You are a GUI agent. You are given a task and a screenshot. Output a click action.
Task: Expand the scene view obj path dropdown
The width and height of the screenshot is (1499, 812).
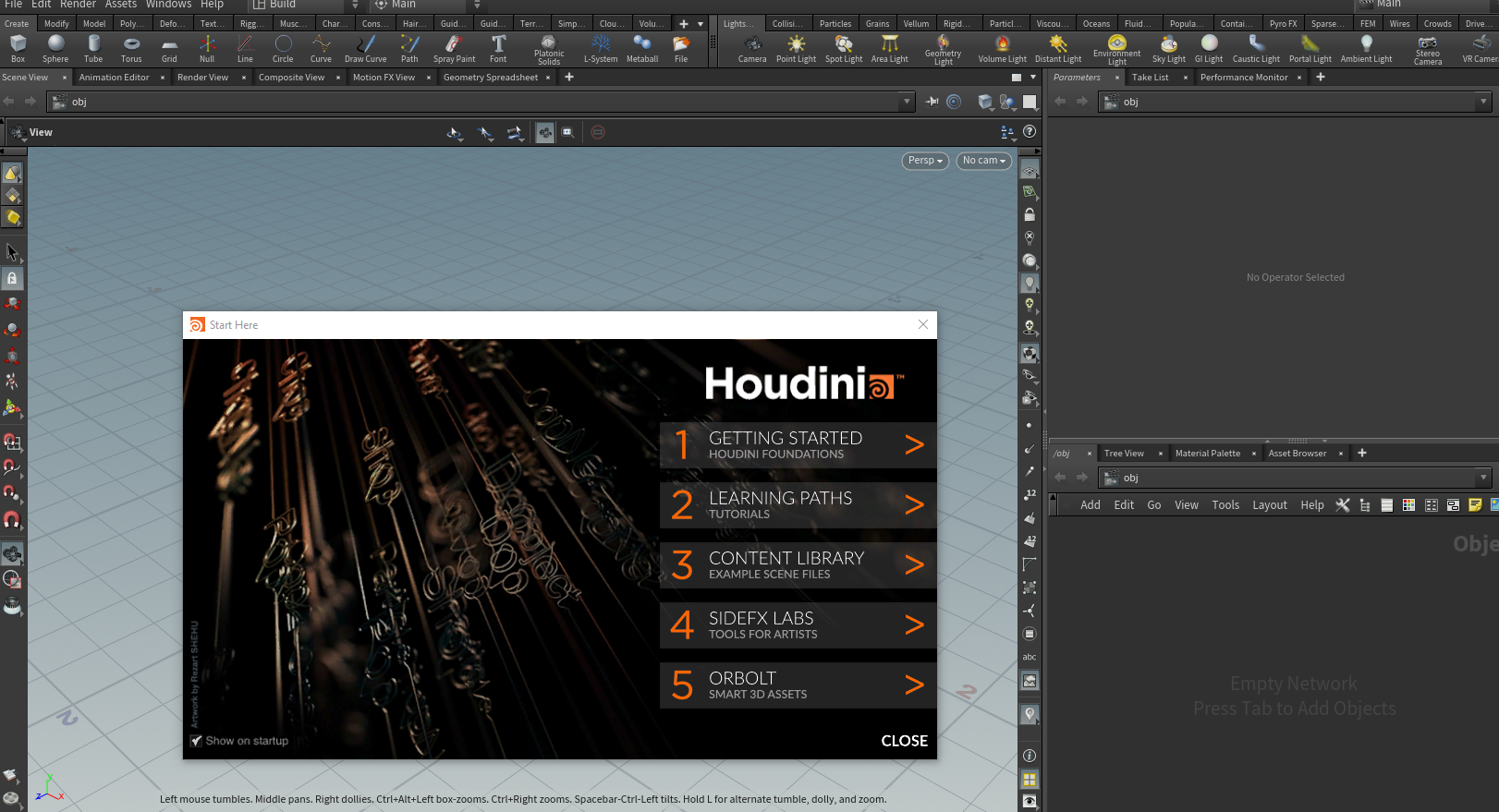[907, 102]
